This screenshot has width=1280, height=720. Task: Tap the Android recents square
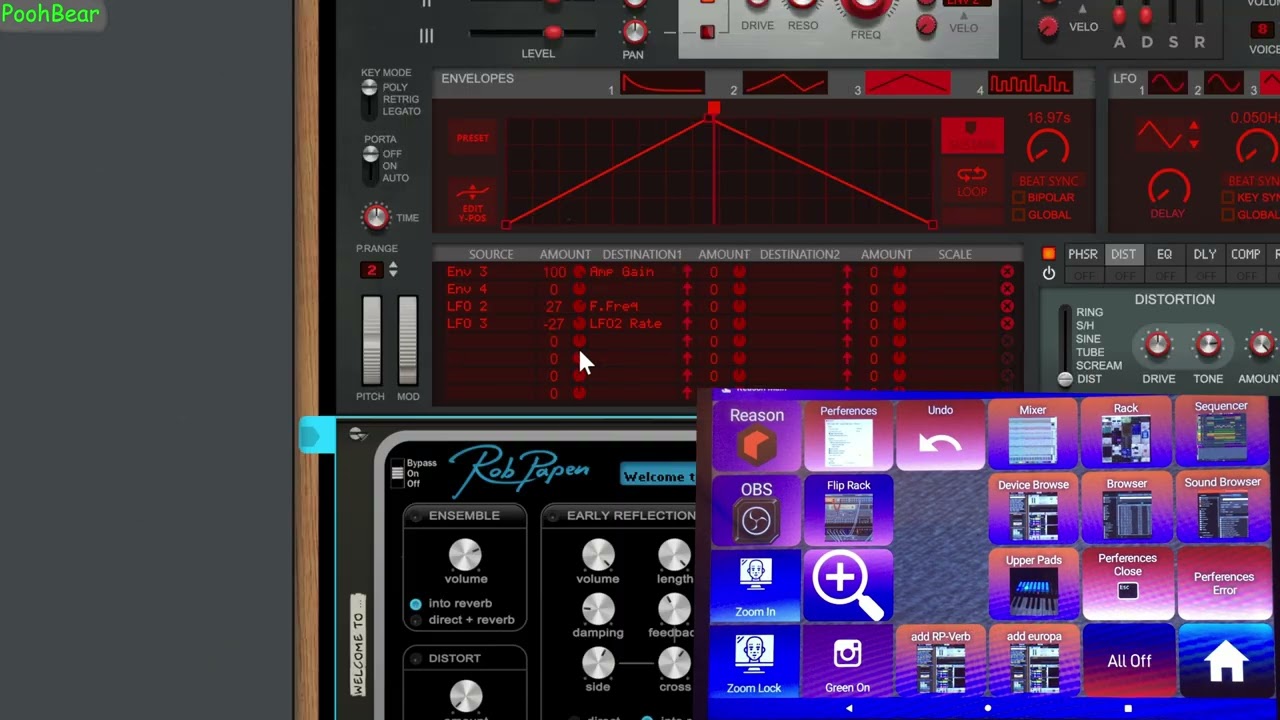click(x=1128, y=709)
